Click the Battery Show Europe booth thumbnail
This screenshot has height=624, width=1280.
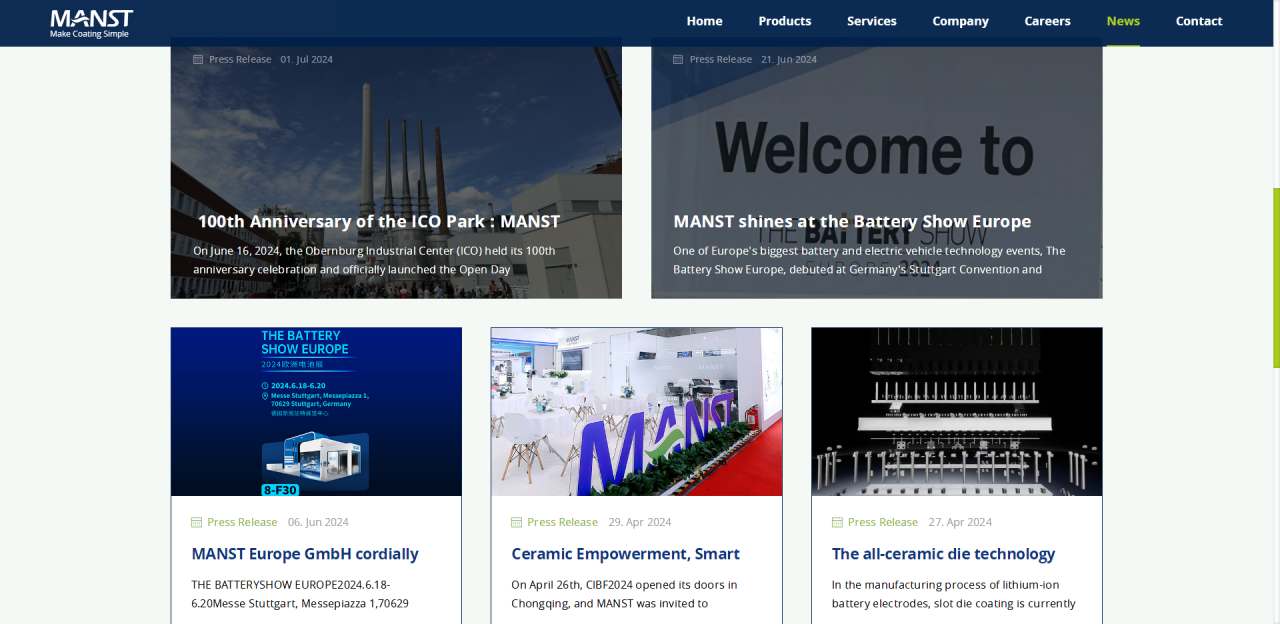pyautogui.click(x=316, y=412)
